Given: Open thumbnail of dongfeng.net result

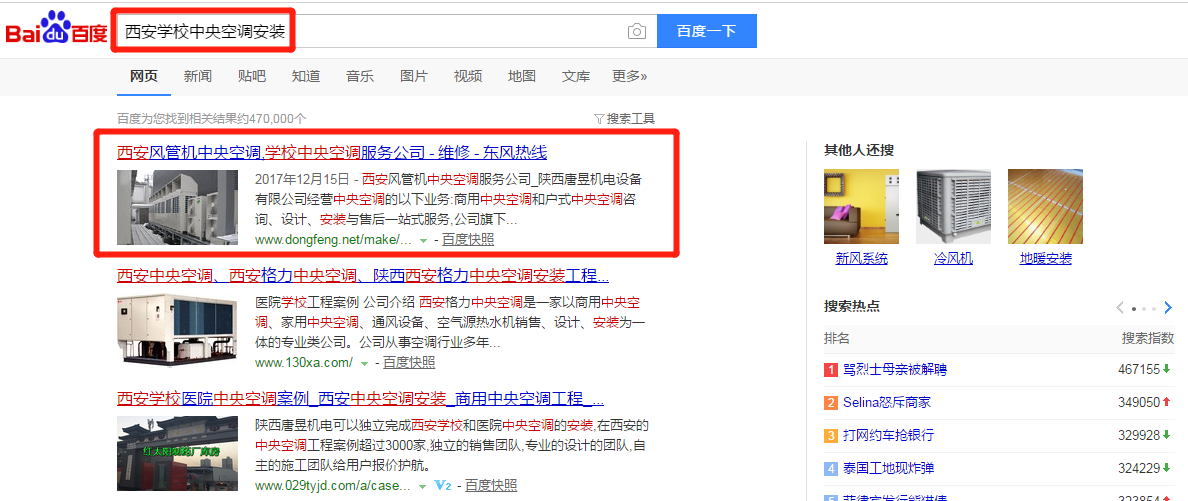Looking at the screenshot, I should 178,207.
